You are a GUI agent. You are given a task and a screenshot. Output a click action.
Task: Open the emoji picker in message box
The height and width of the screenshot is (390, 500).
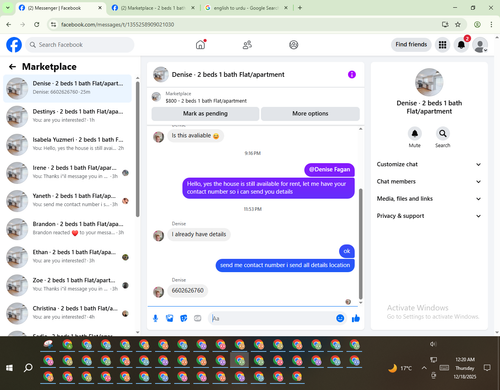click(x=340, y=318)
